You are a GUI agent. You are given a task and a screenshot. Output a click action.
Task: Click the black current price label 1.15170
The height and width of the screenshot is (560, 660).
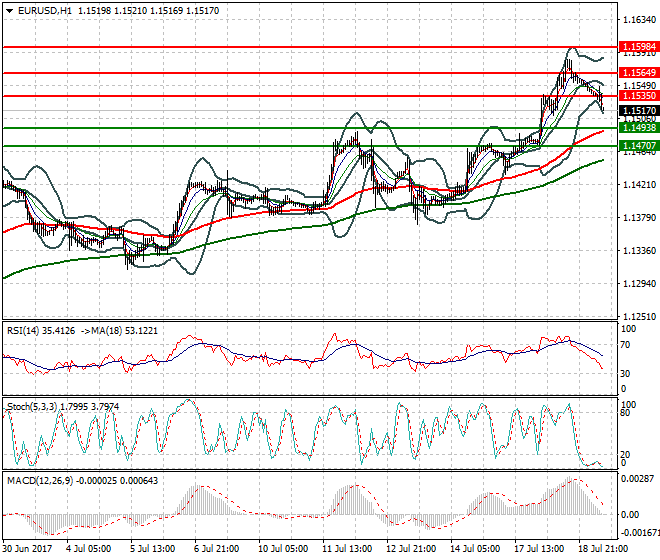pos(639,111)
